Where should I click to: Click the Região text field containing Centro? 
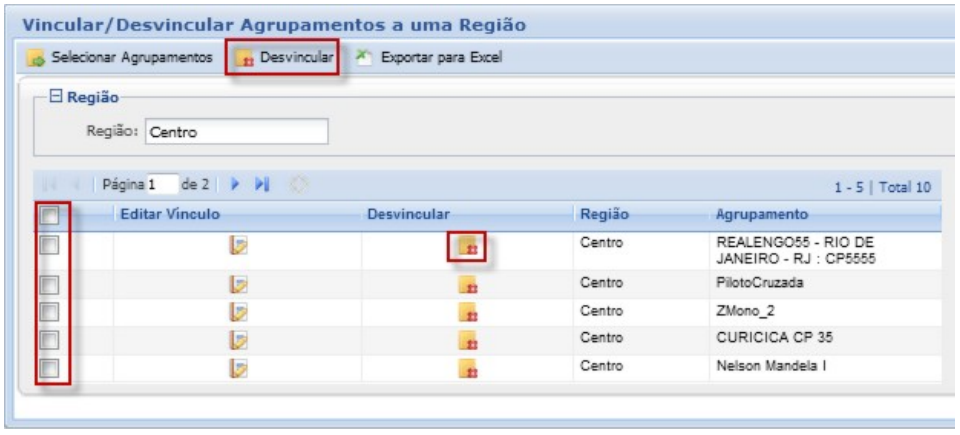(236, 131)
